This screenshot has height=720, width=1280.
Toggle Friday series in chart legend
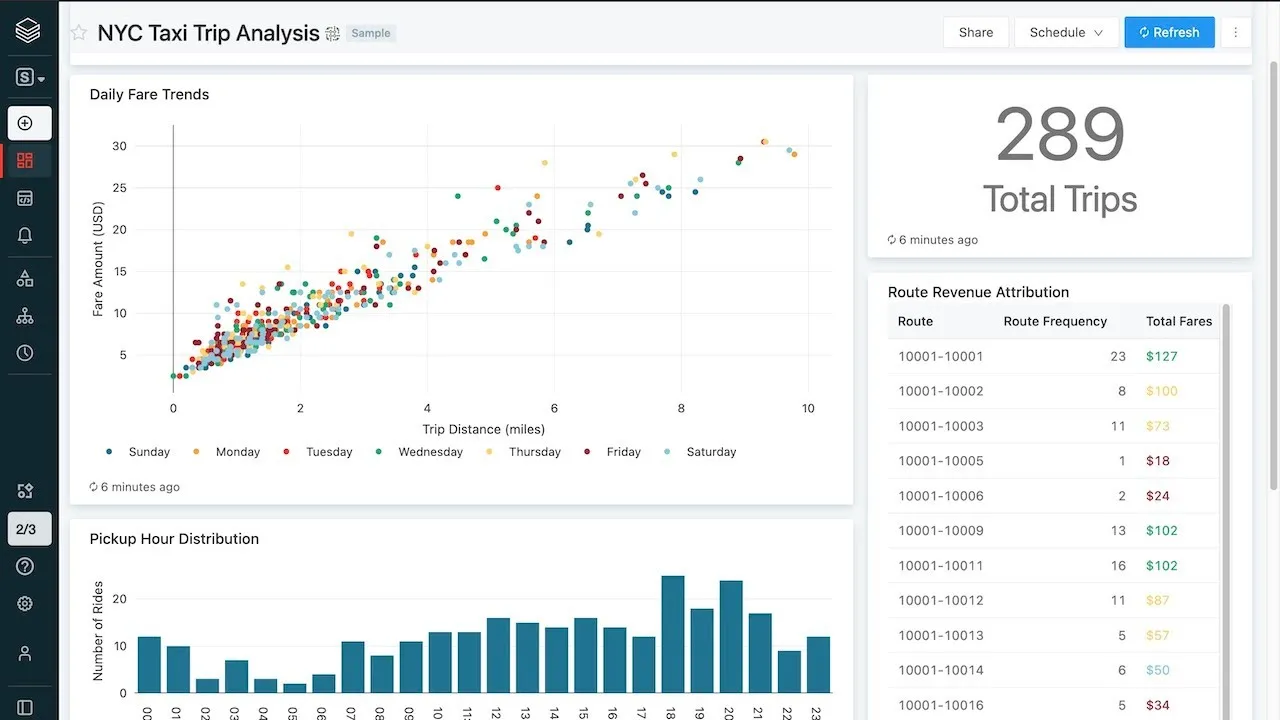[612, 452]
